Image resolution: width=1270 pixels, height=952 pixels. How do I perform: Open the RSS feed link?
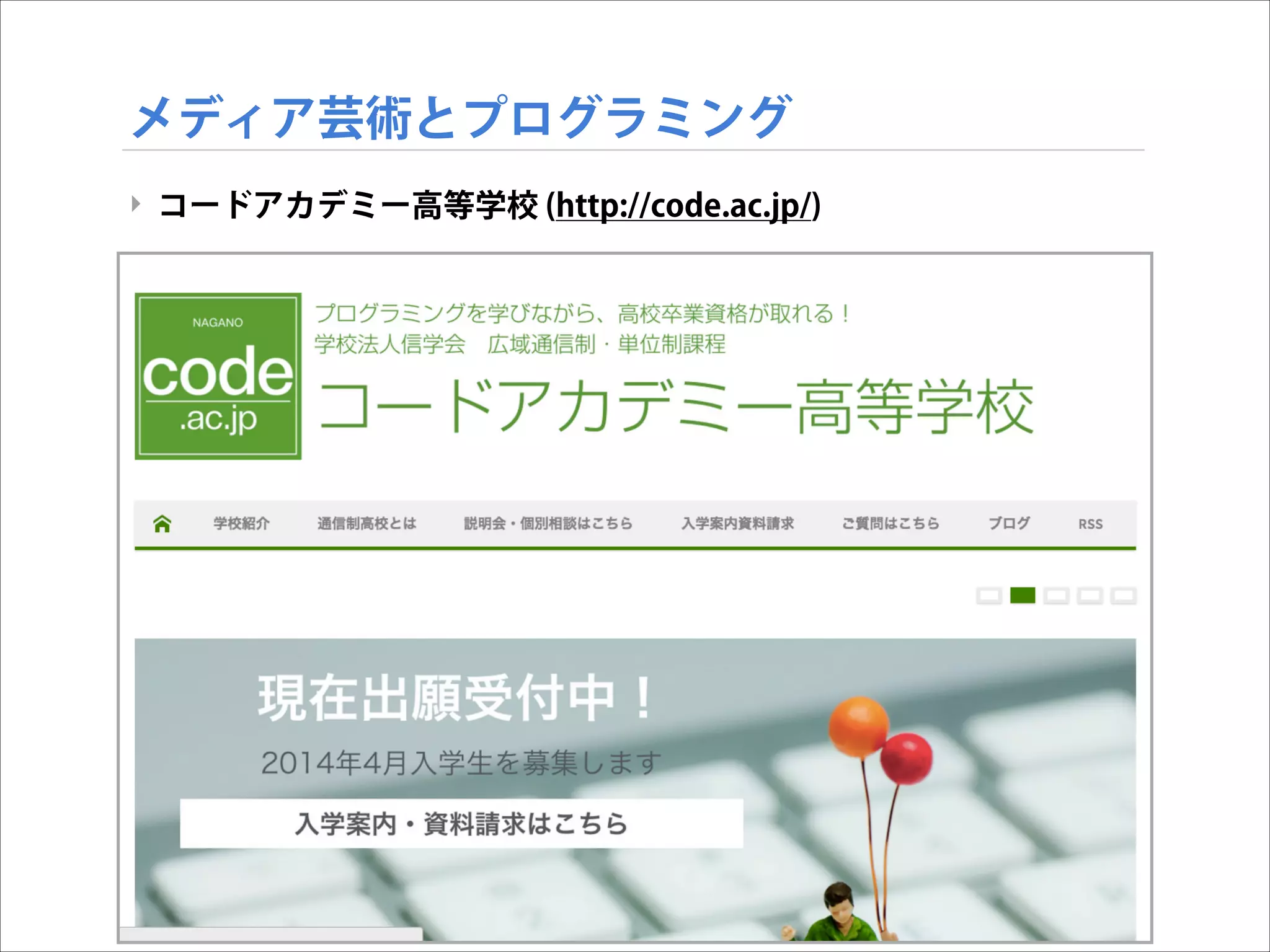tap(1090, 524)
